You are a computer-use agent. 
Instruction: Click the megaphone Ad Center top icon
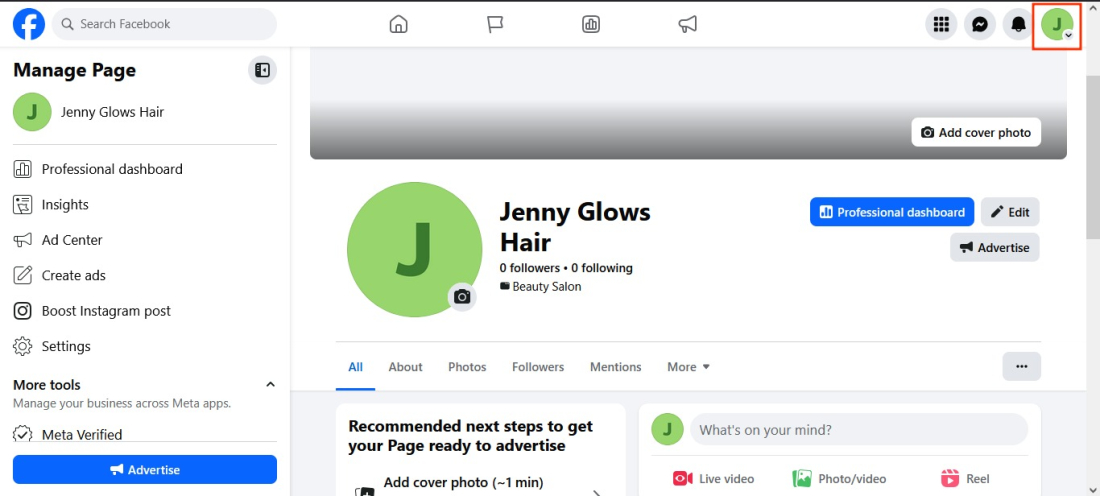click(688, 24)
